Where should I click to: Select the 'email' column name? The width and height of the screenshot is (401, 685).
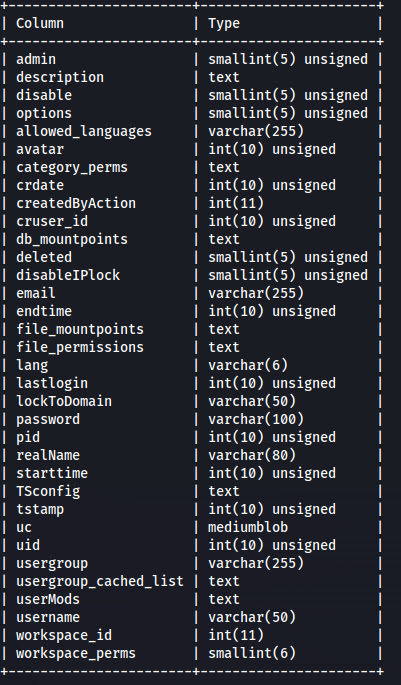coord(36,293)
